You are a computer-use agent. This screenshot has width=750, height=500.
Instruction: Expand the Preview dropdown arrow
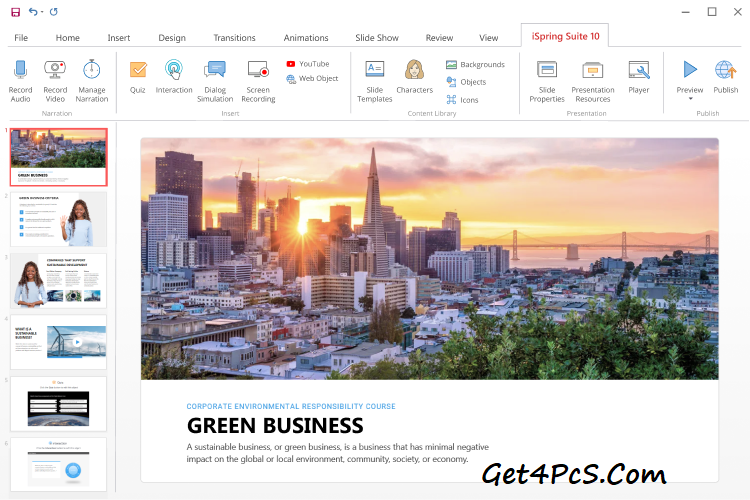pyautogui.click(x=690, y=99)
